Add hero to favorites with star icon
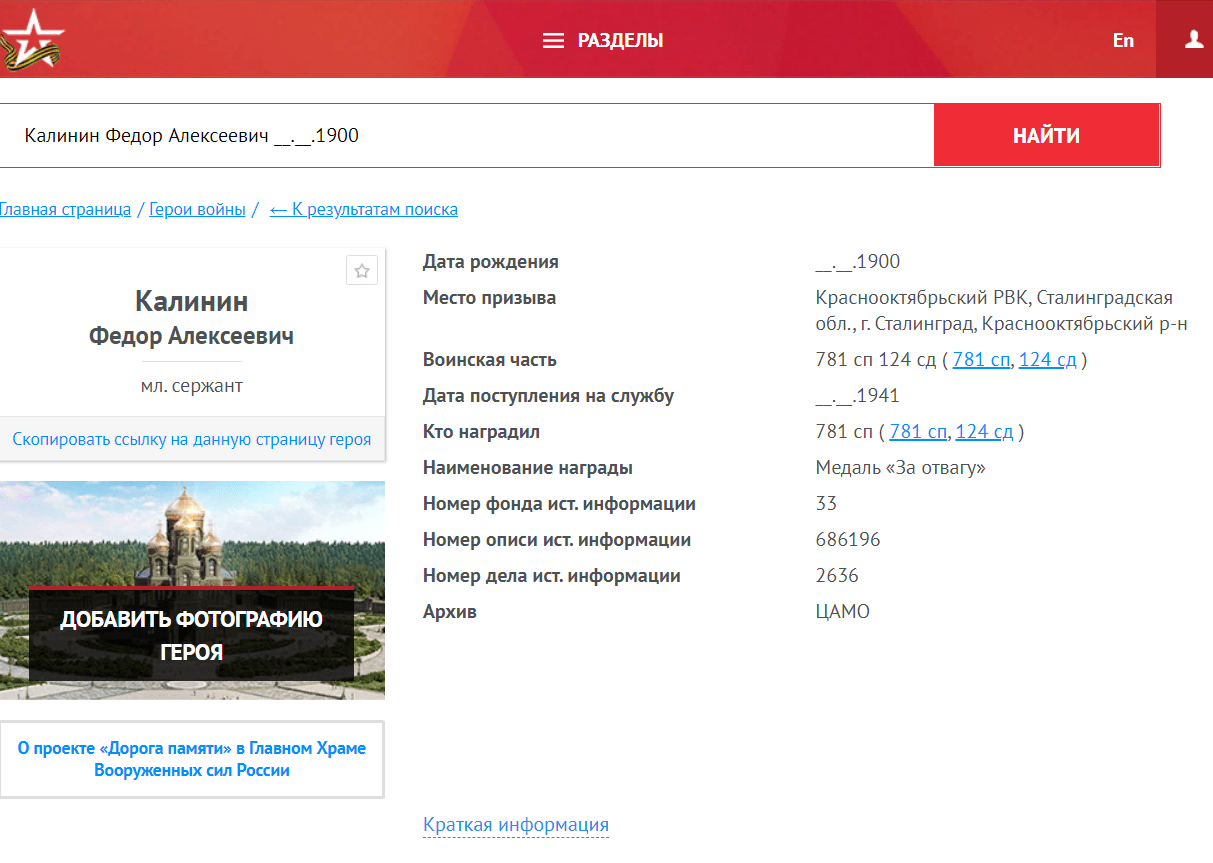Image resolution: width=1213 pixels, height=863 pixels. (x=362, y=271)
